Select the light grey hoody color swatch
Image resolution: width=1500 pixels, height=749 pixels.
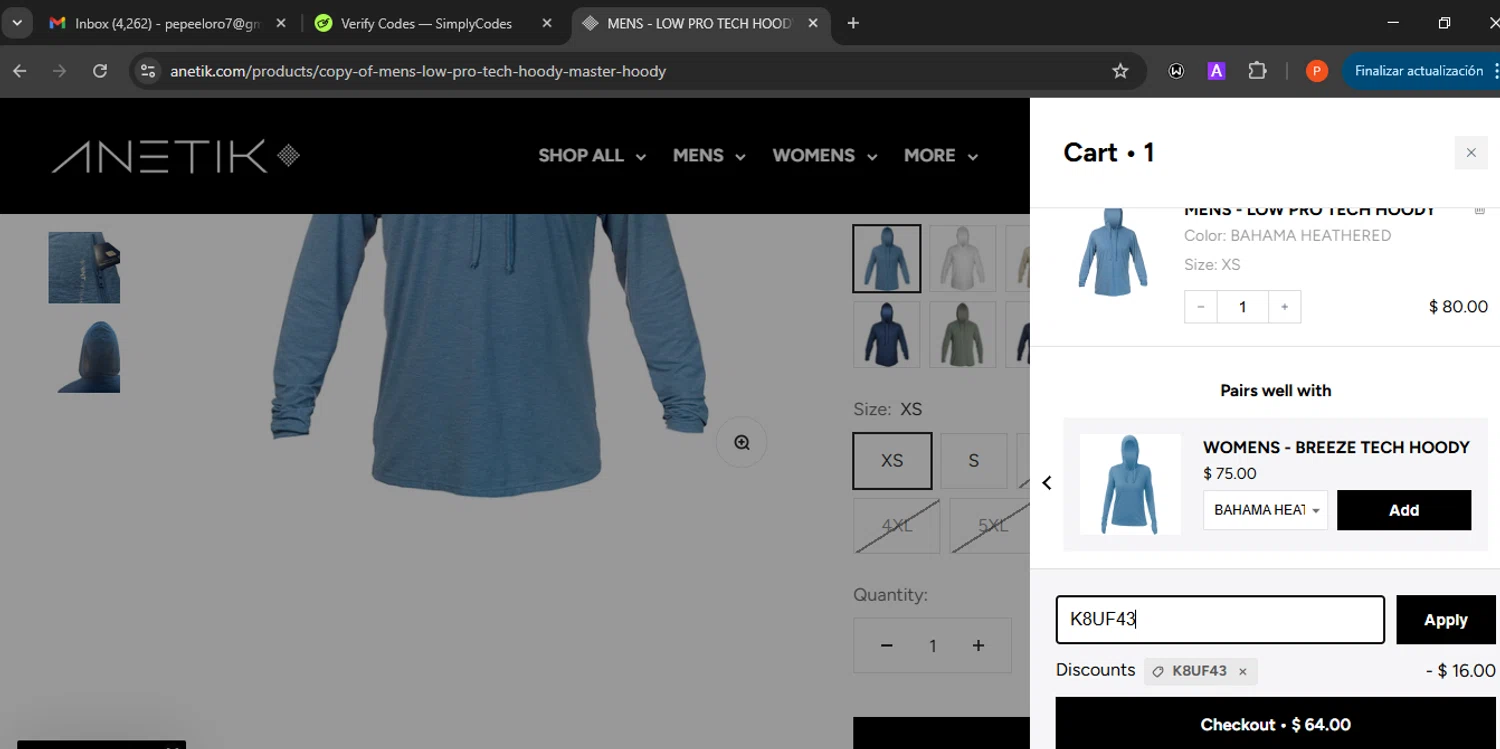click(x=963, y=259)
